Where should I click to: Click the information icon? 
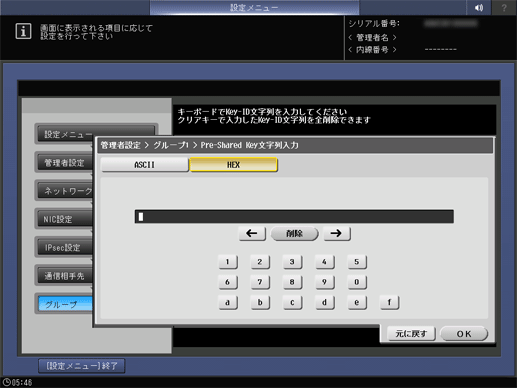[23, 31]
